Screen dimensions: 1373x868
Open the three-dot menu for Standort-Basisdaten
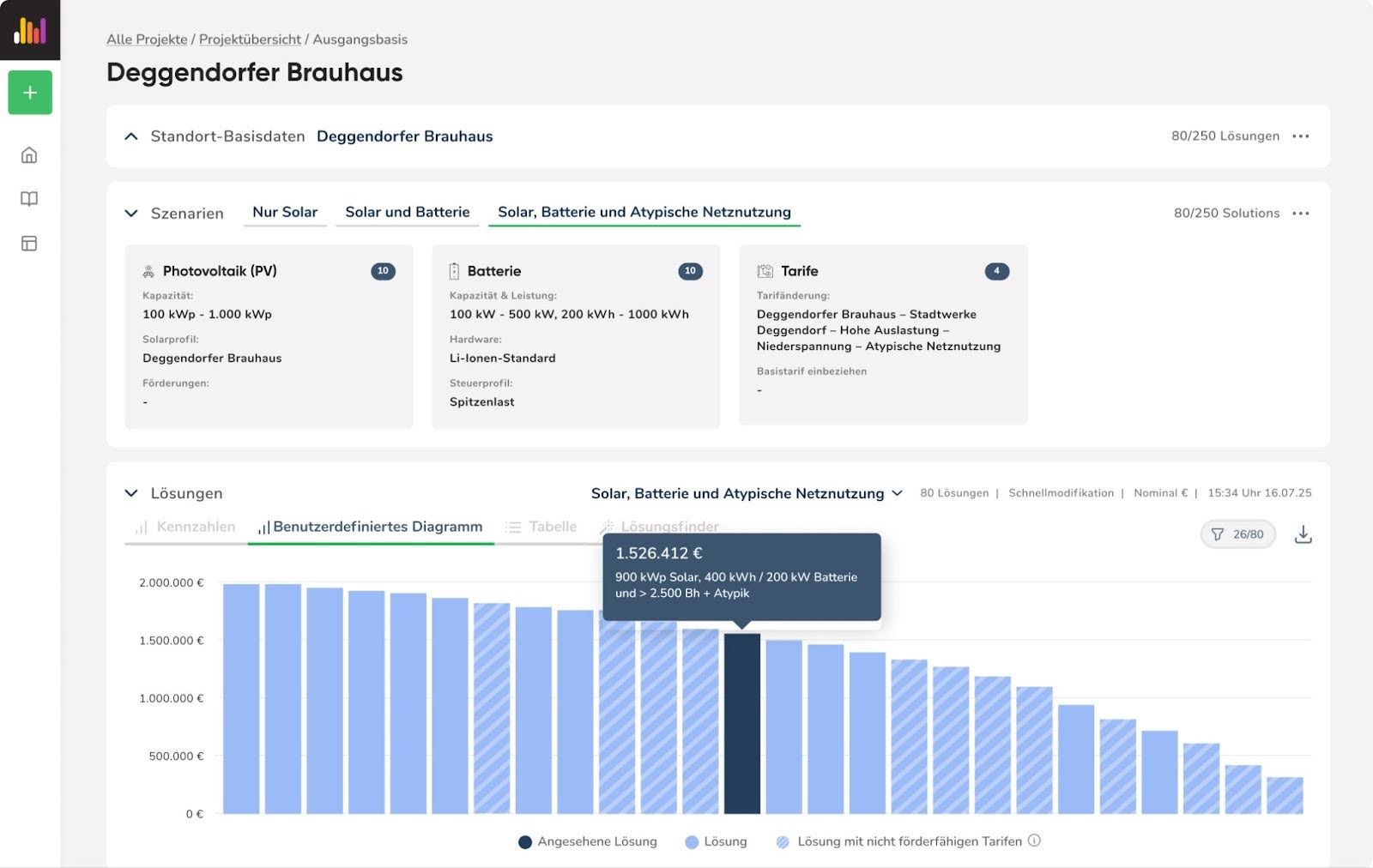1301,136
